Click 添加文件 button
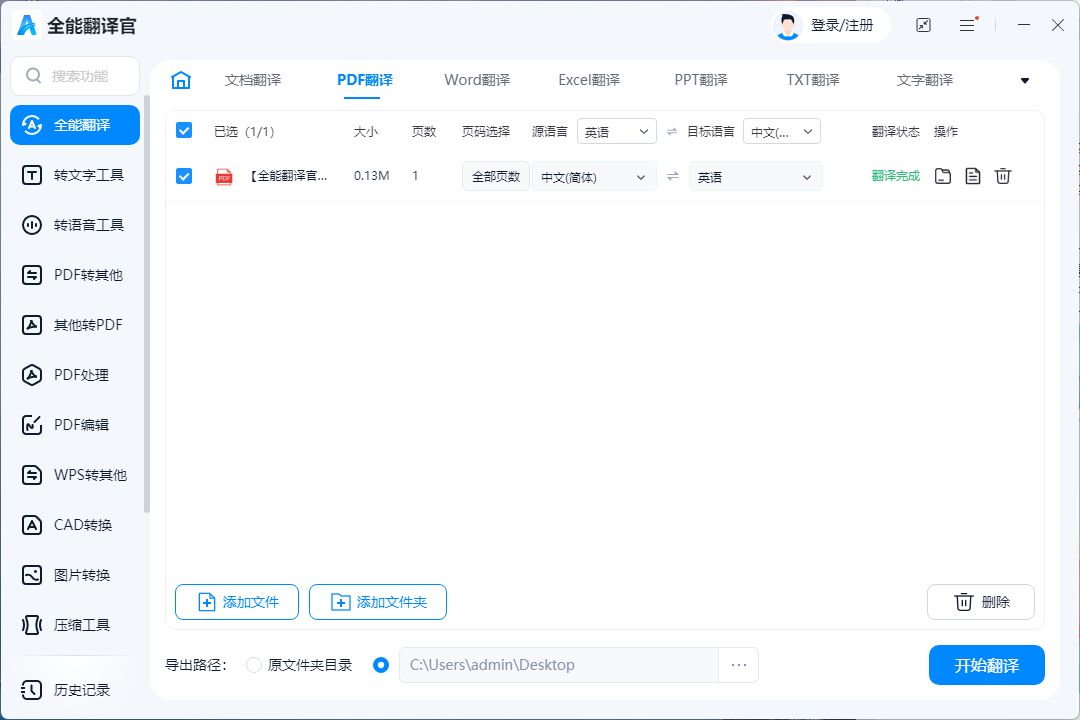The image size is (1080, 720). pos(237,602)
